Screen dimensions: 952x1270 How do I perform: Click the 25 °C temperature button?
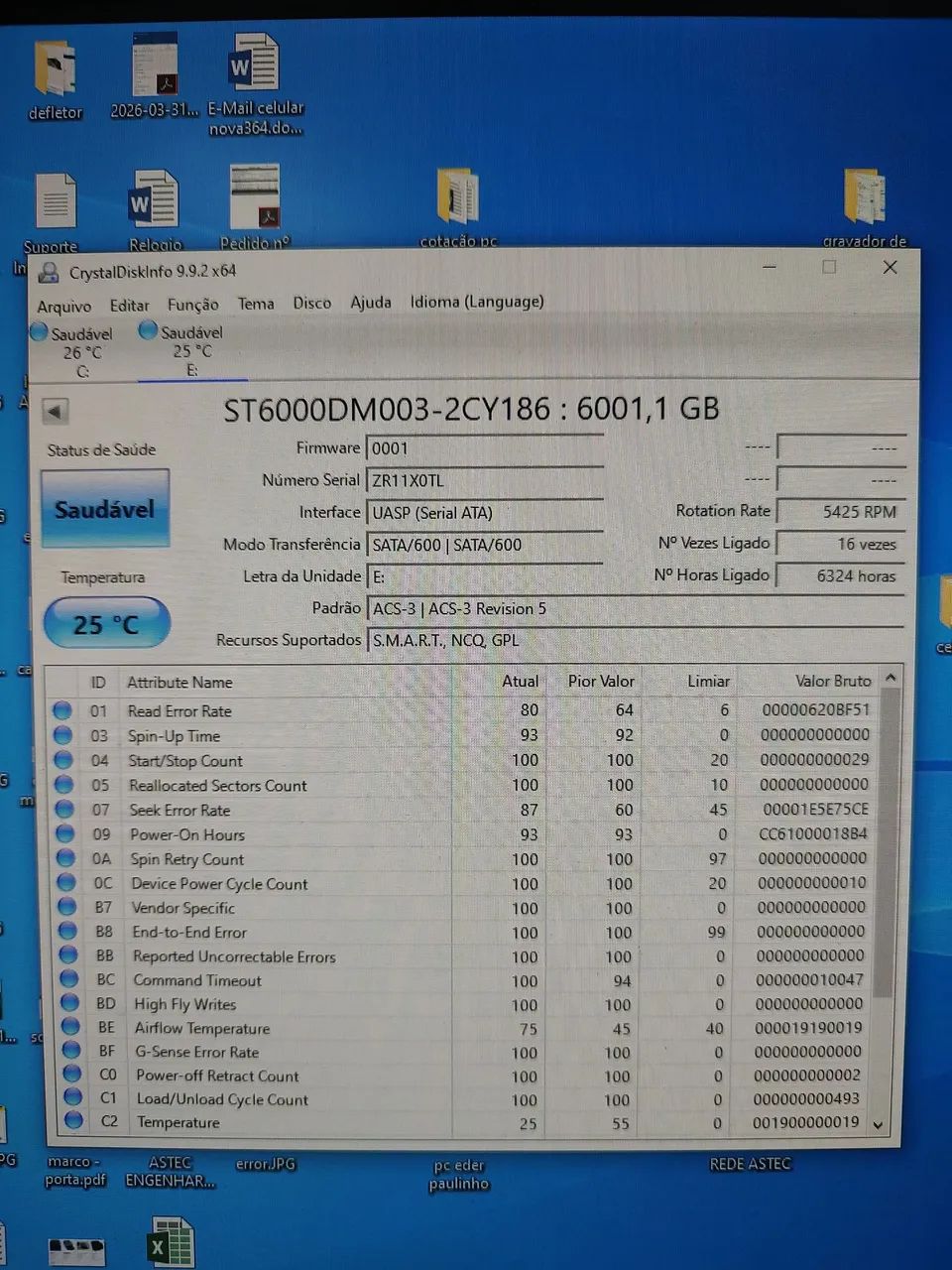[106, 623]
